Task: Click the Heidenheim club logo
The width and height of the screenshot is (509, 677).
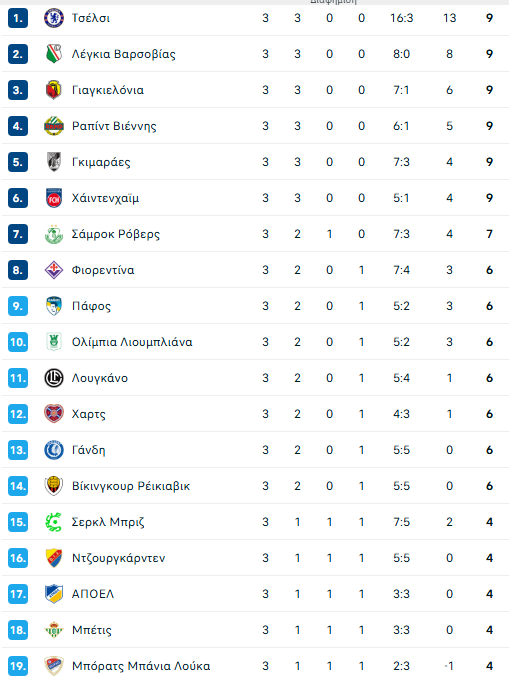Action: click(54, 198)
